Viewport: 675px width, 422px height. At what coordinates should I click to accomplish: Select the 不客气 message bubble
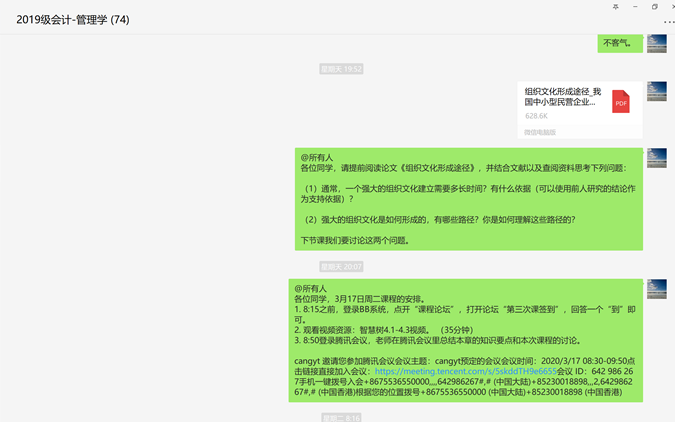point(619,43)
